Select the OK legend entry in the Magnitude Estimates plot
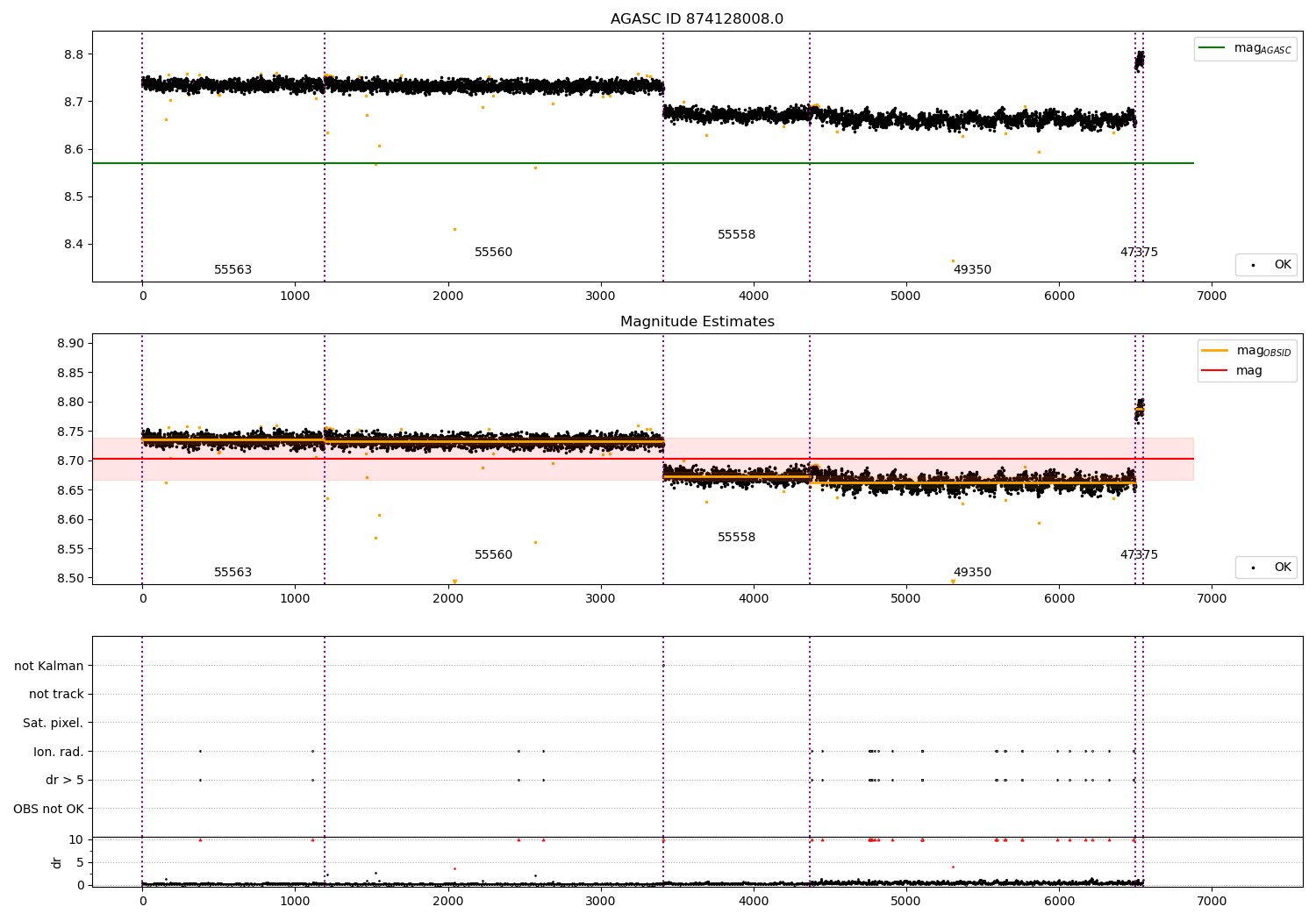The image size is (1316, 921). [x=1266, y=568]
